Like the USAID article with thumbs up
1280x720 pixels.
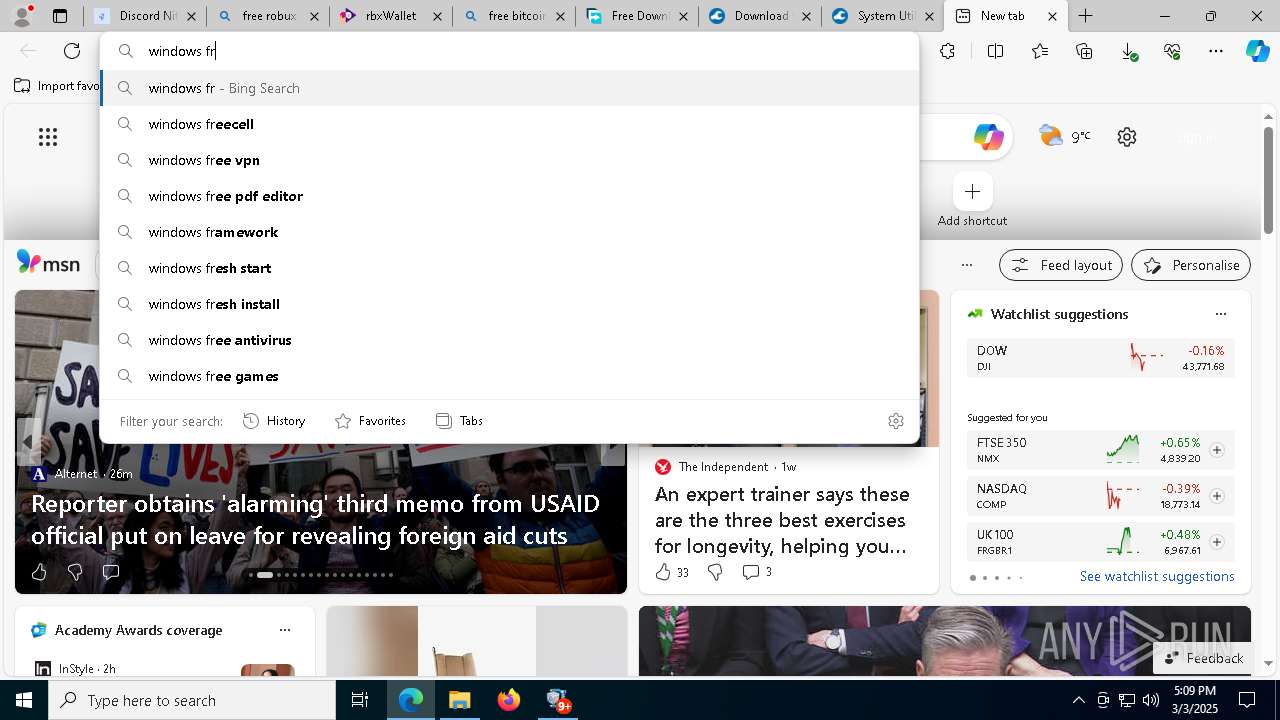[39, 572]
